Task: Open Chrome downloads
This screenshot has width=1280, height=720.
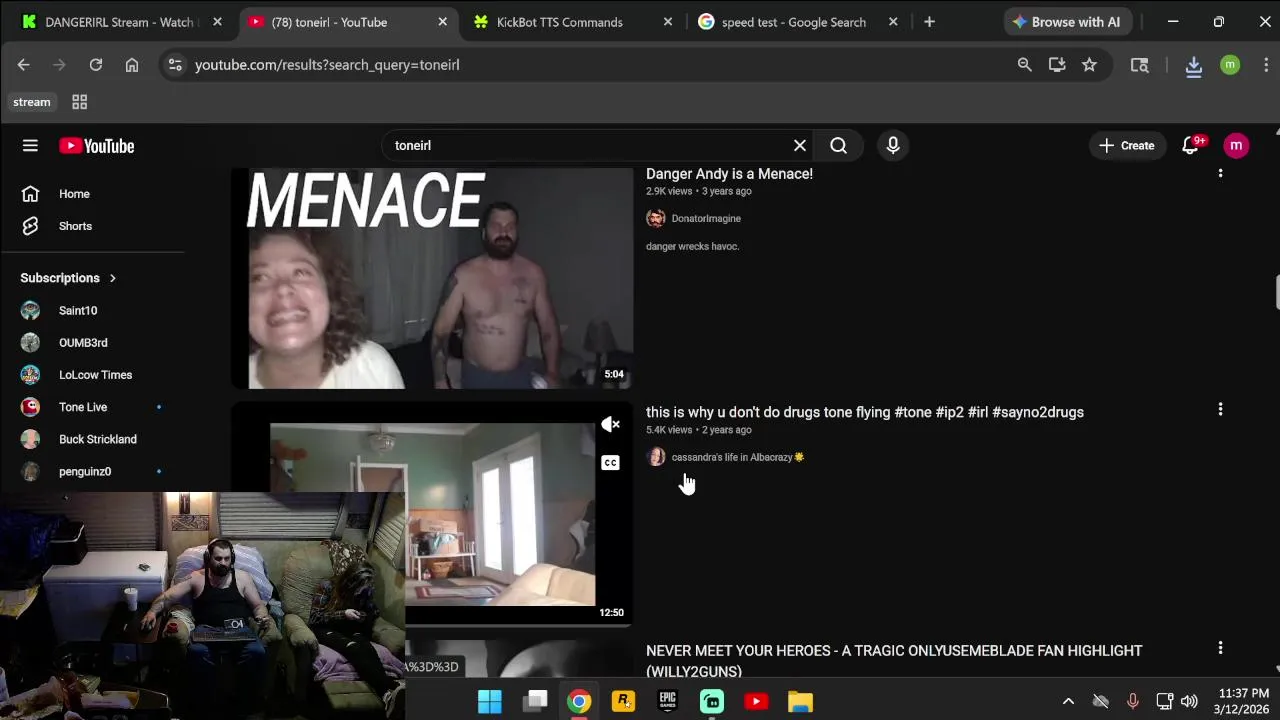Action: (x=1193, y=65)
